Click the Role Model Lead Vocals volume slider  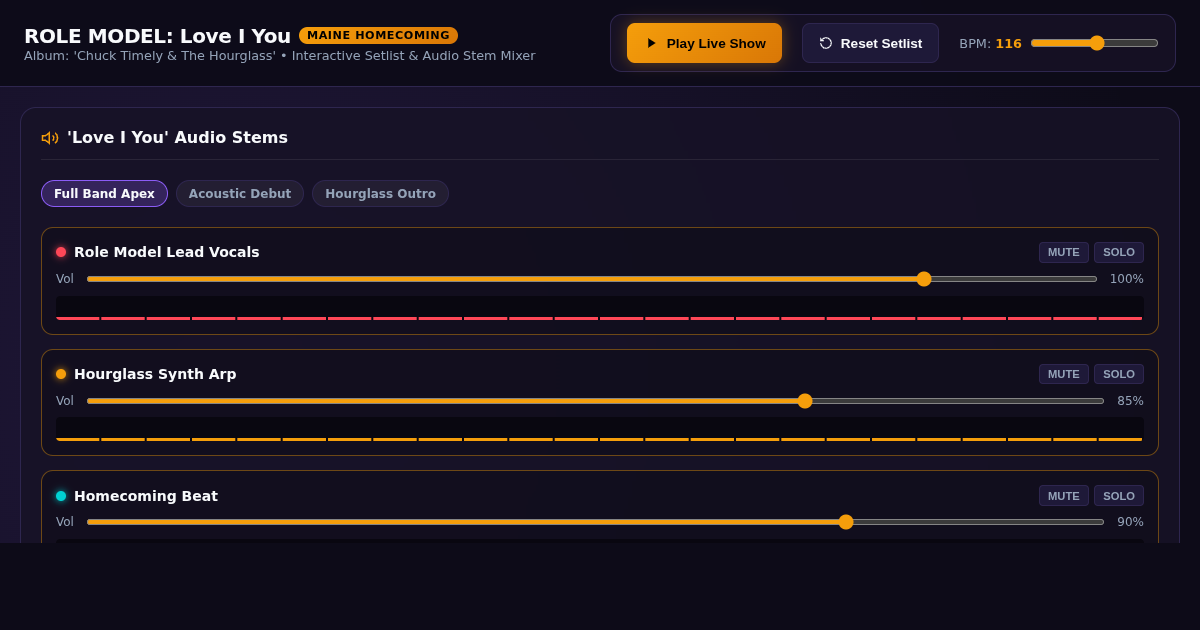coord(592,279)
